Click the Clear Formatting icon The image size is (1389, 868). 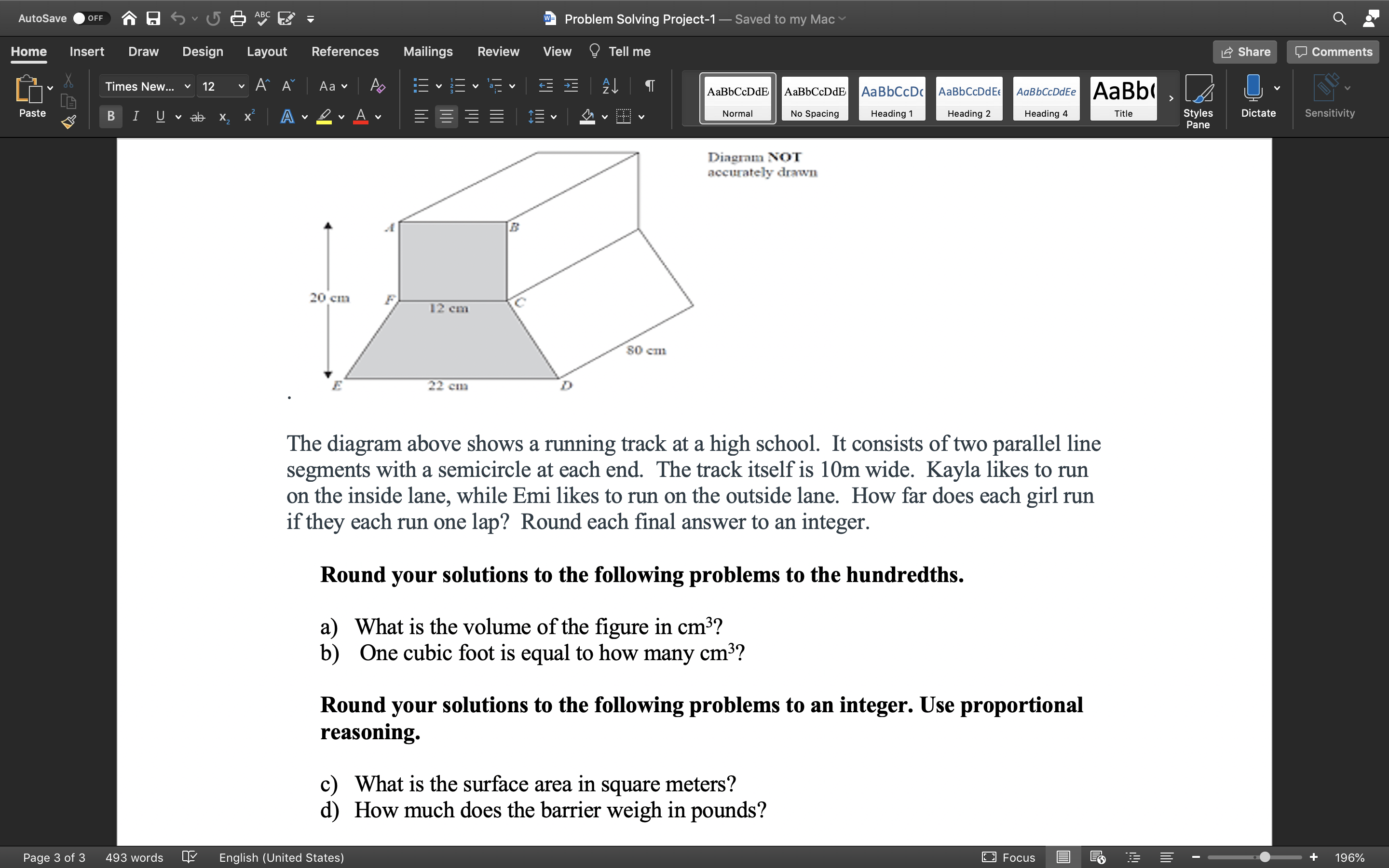pyautogui.click(x=377, y=86)
